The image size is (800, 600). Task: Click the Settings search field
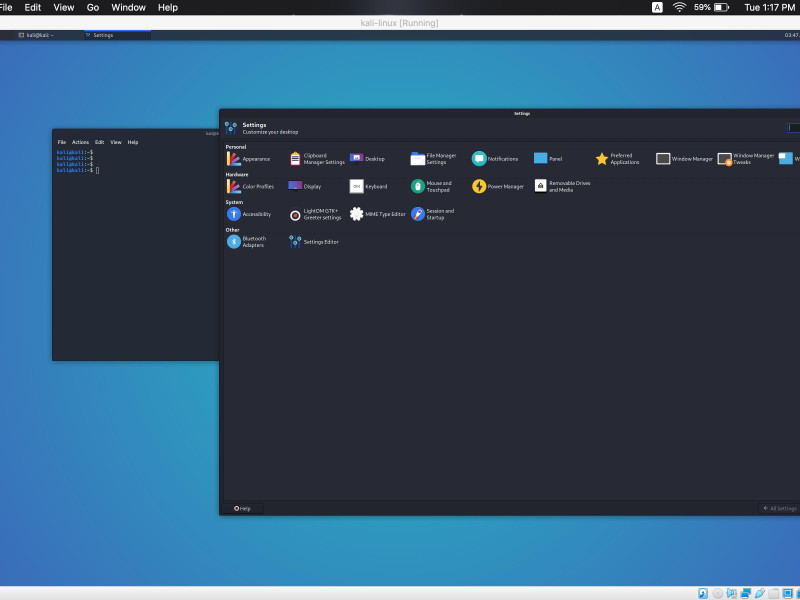(794, 128)
